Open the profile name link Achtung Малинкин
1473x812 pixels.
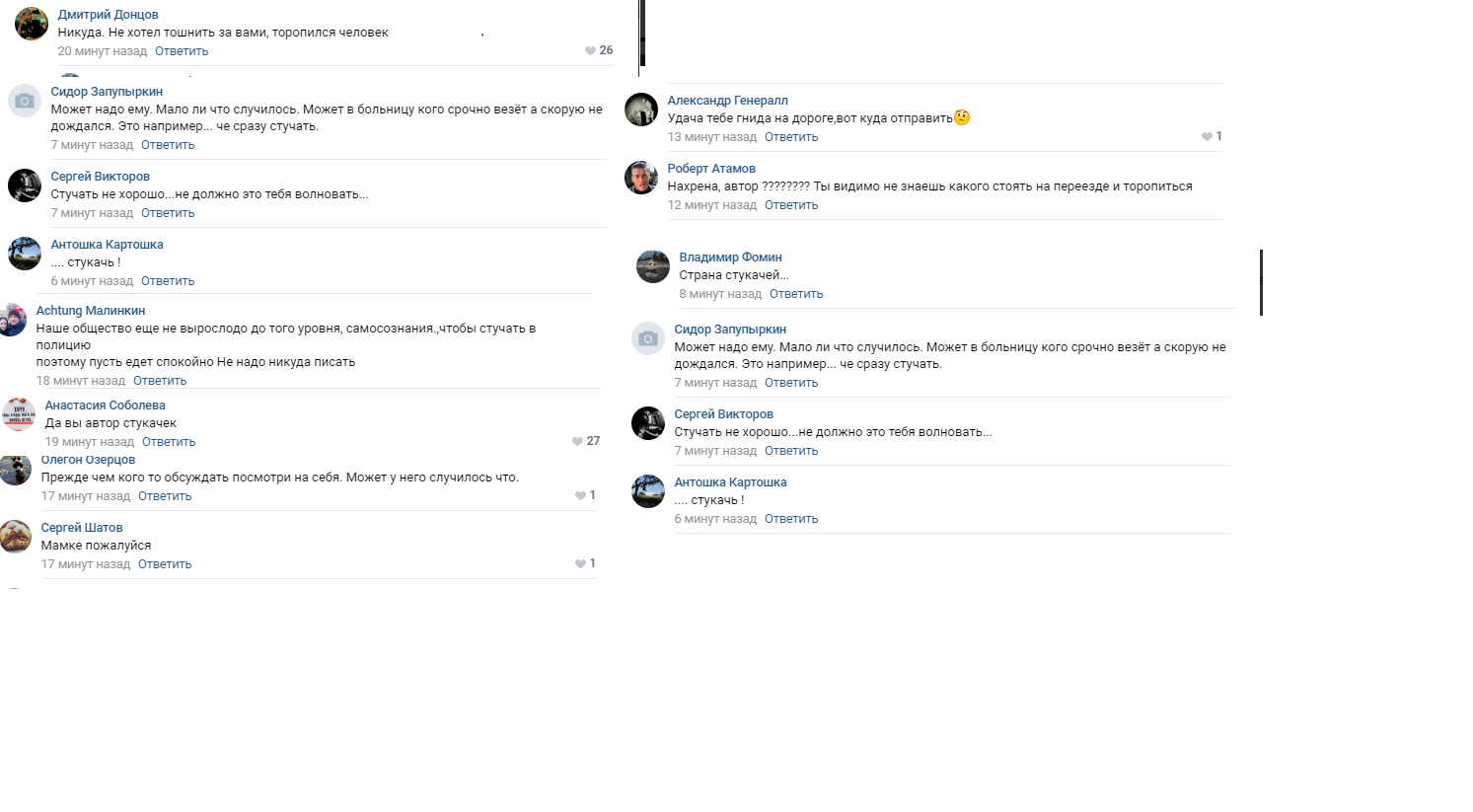91,311
